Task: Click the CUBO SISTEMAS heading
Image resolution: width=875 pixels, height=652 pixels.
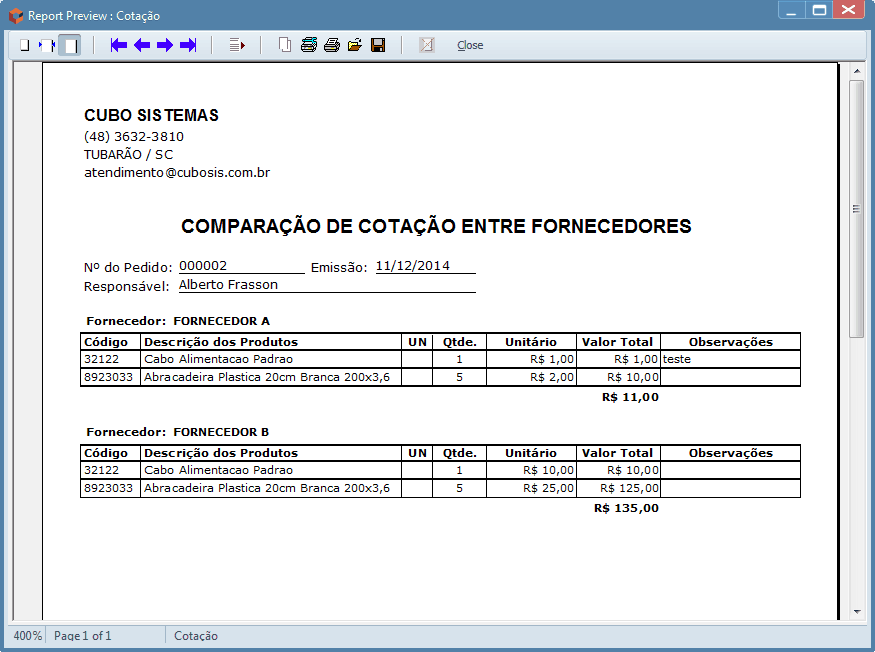Action: (151, 115)
